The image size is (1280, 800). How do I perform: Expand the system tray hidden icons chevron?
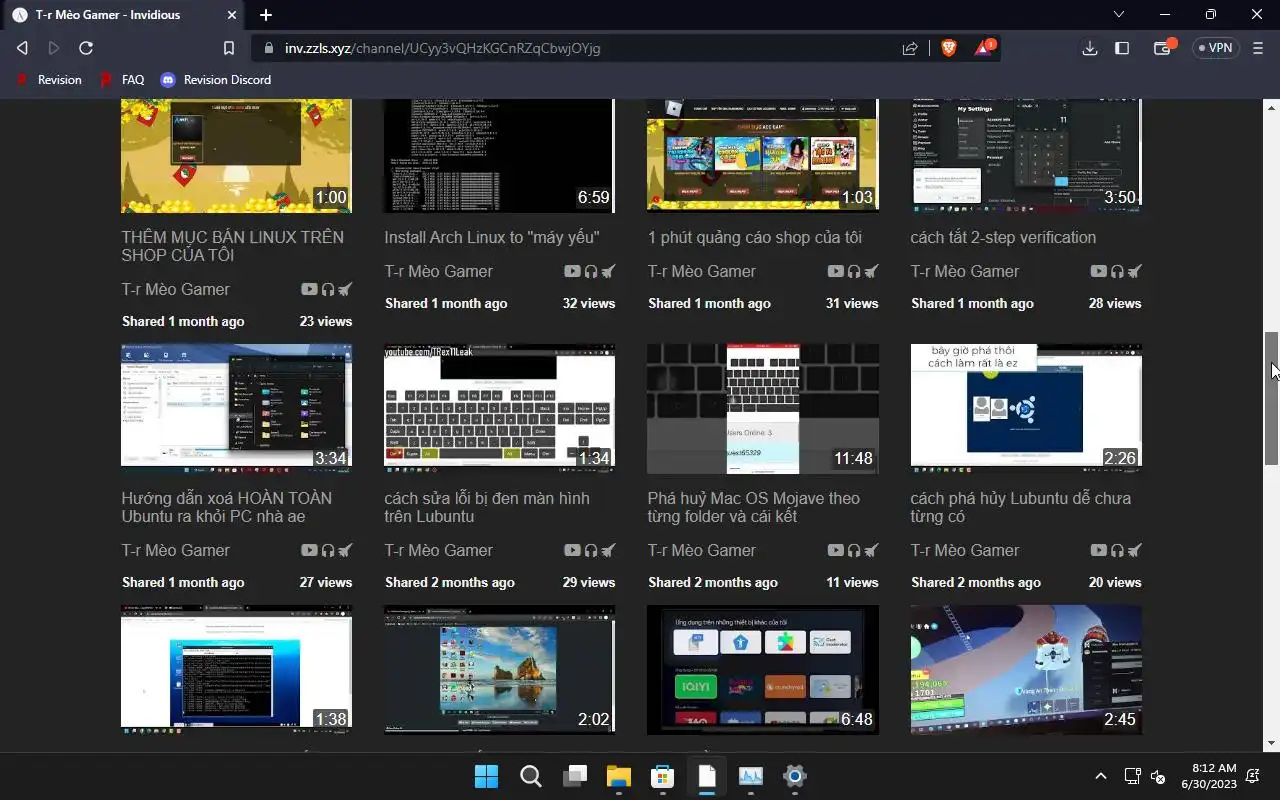click(x=1101, y=776)
